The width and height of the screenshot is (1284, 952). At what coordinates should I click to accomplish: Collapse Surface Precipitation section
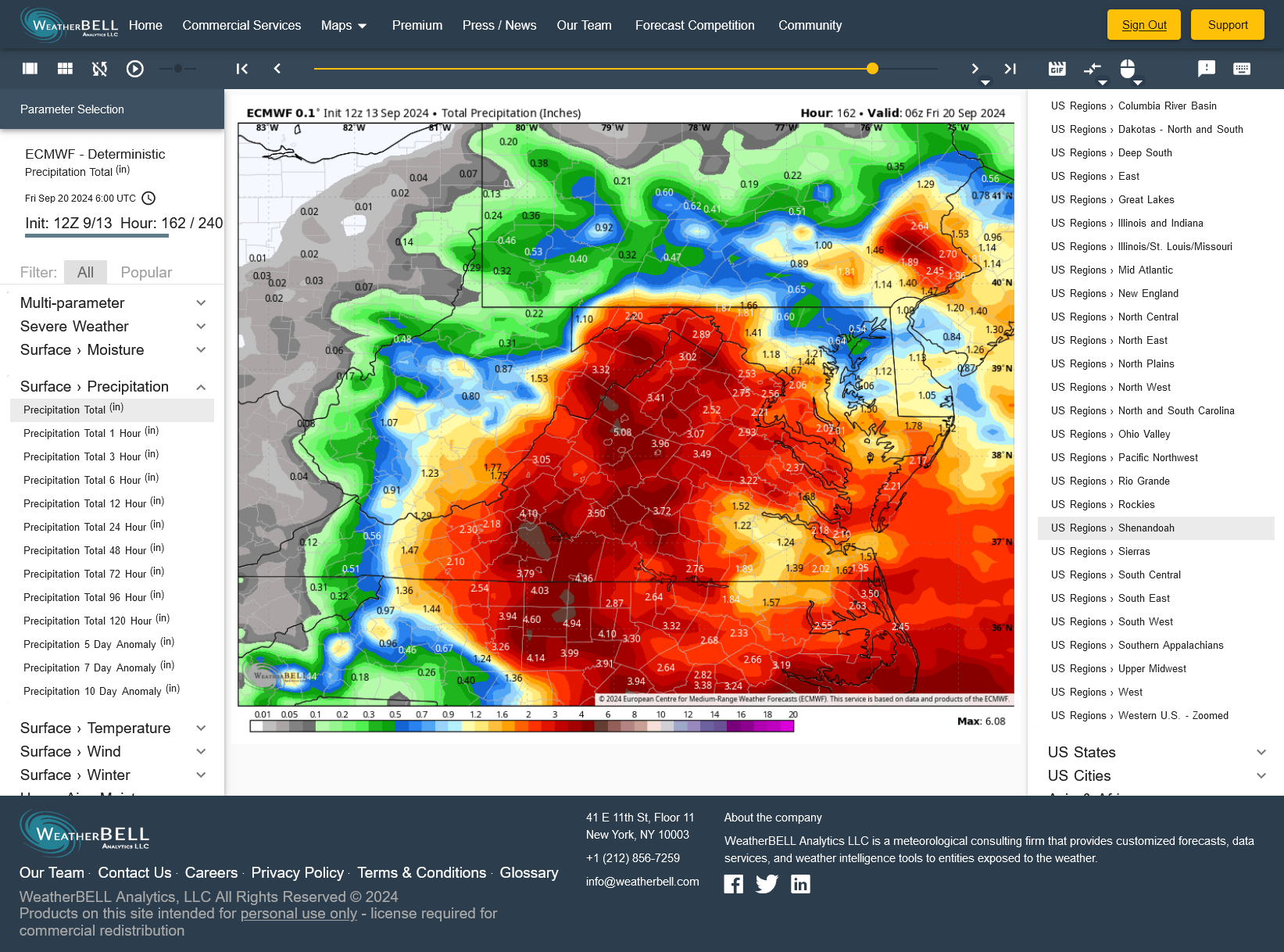(x=113, y=386)
